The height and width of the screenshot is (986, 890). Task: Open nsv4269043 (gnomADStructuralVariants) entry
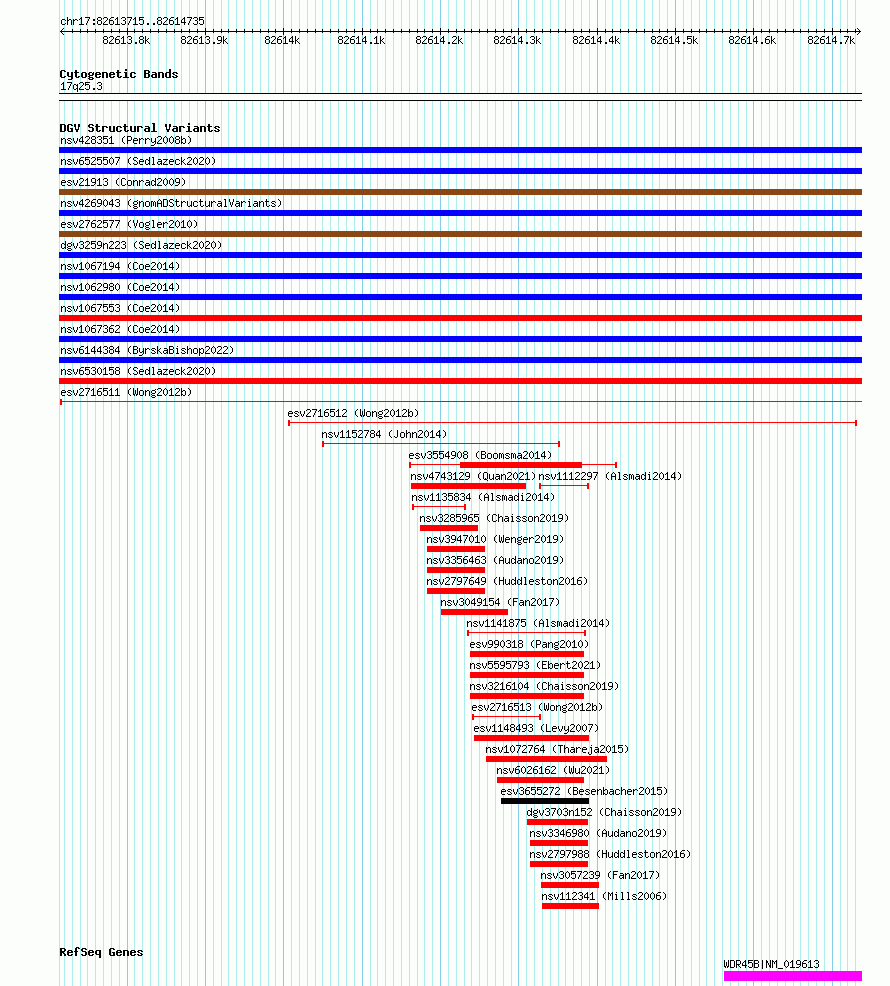171,203
